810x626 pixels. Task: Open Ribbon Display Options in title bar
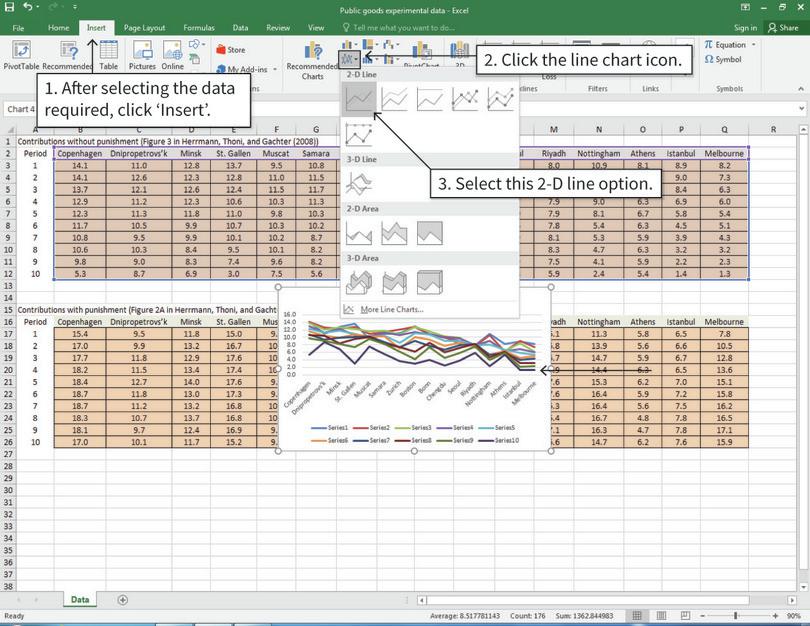745,7
